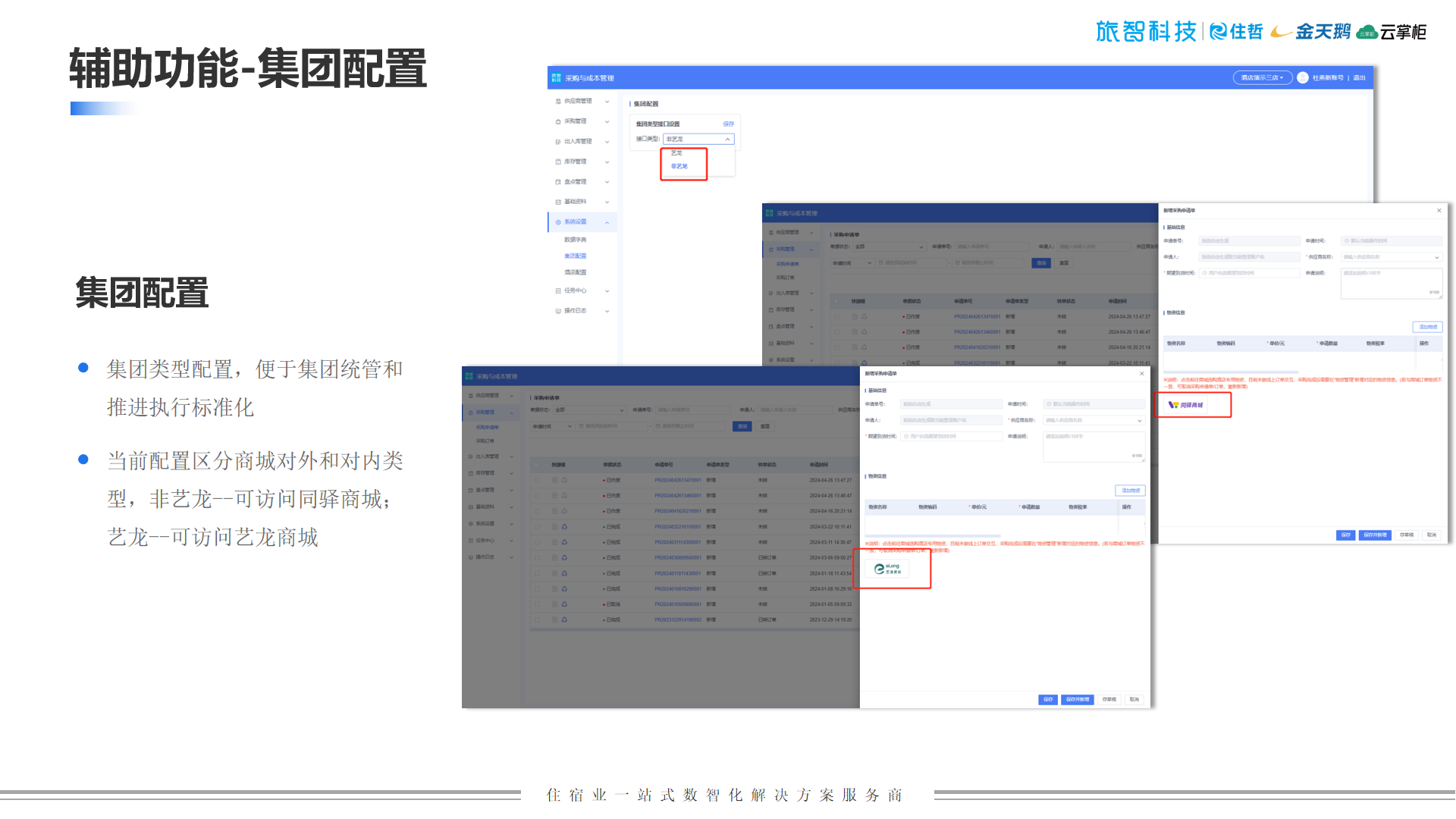Click the document icon in row PR2024042613470001

coord(554,480)
